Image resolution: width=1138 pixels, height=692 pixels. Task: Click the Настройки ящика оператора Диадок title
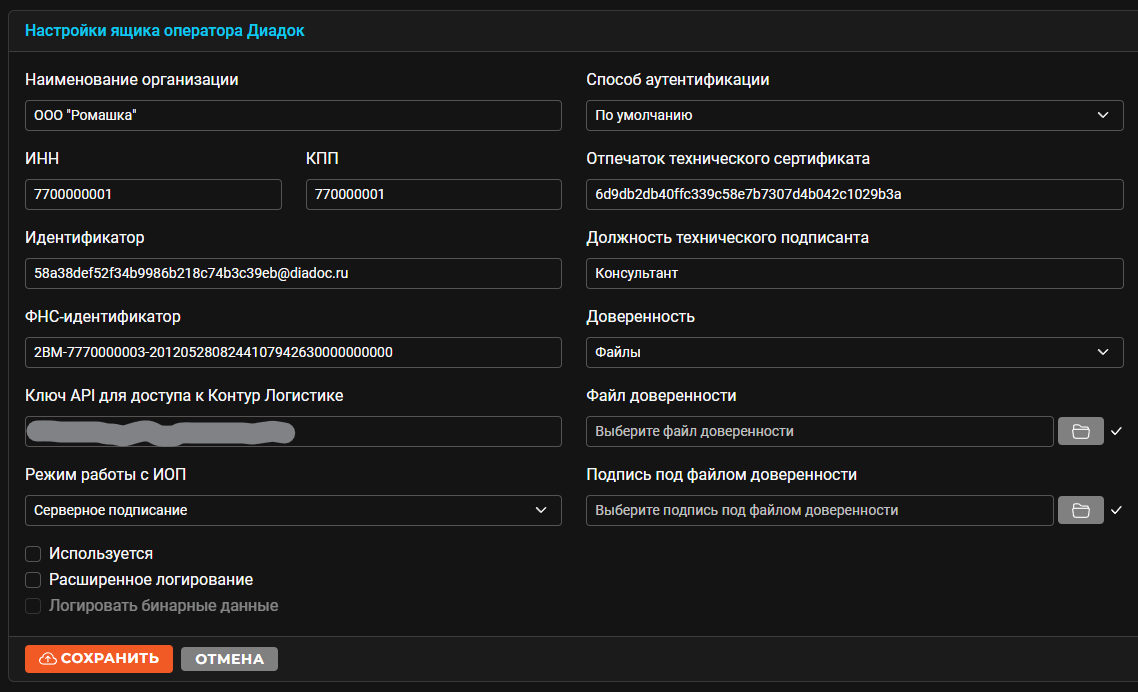pyautogui.click(x=165, y=30)
